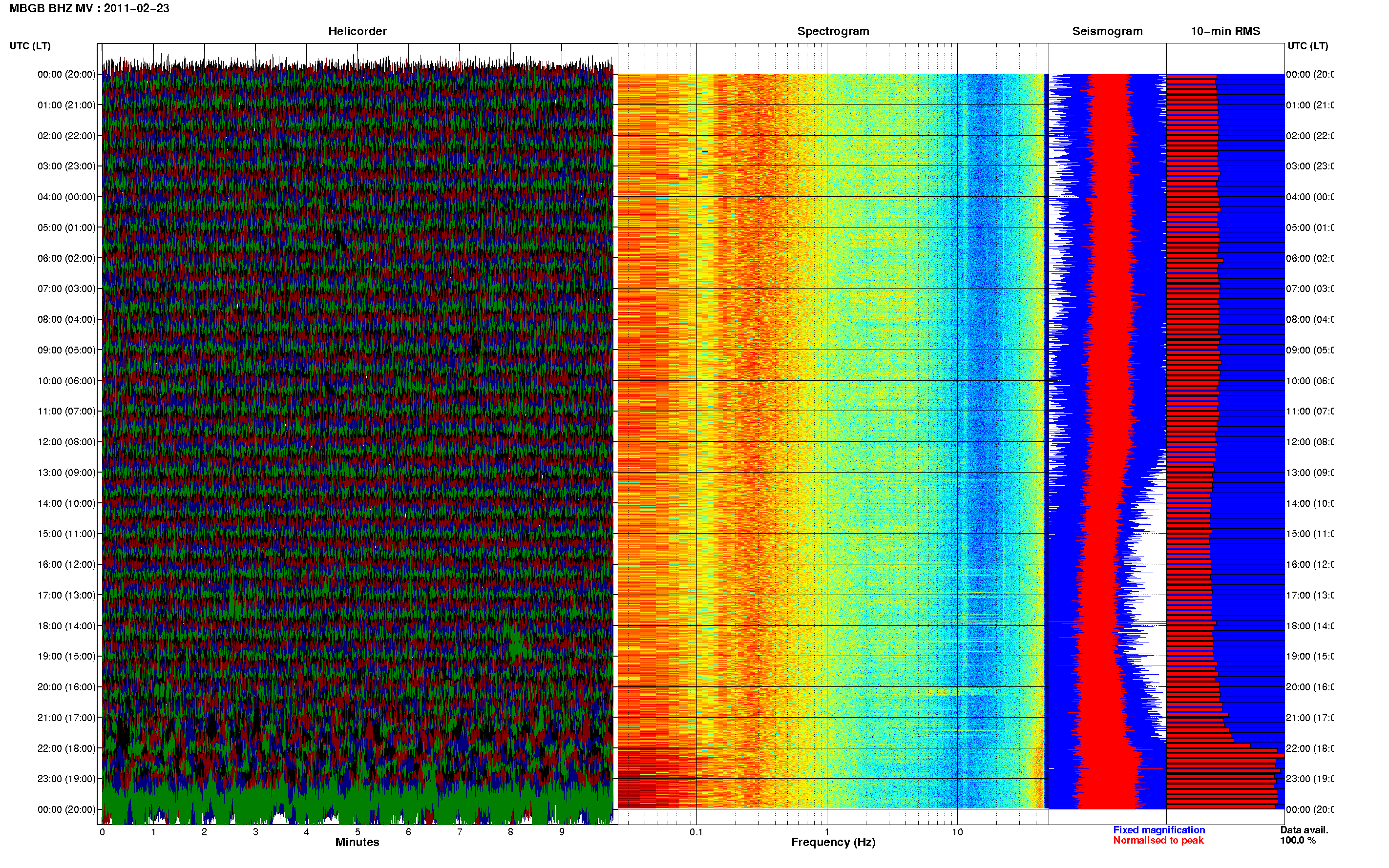Image resolution: width=1389 pixels, height=868 pixels.
Task: Click the left 09:00 (05:00) time label
Action: click(x=66, y=350)
